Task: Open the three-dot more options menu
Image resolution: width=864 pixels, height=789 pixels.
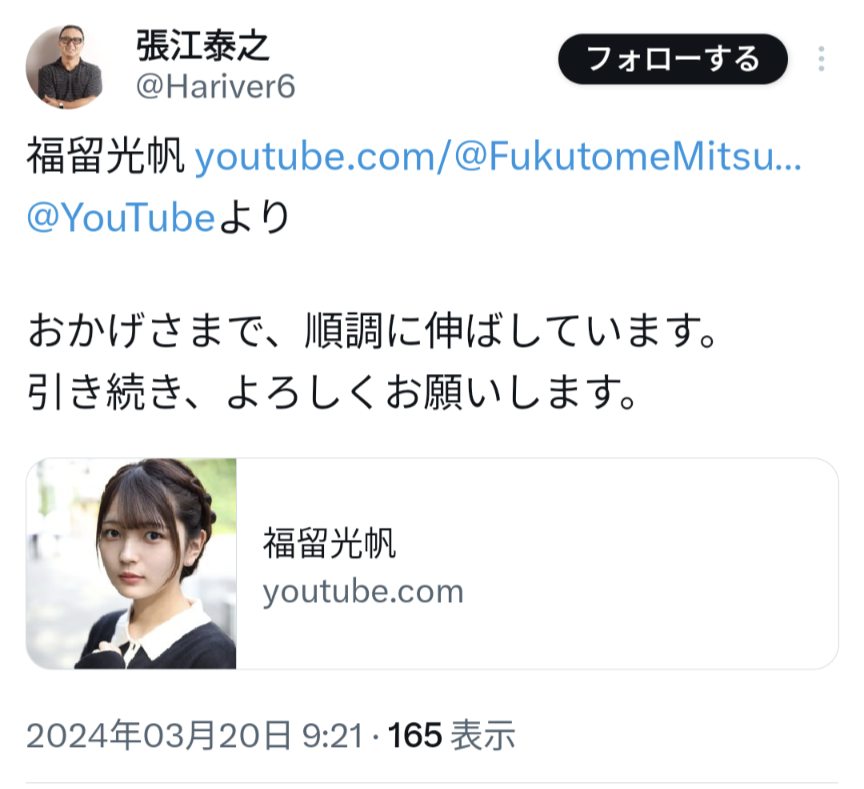Action: point(821,59)
